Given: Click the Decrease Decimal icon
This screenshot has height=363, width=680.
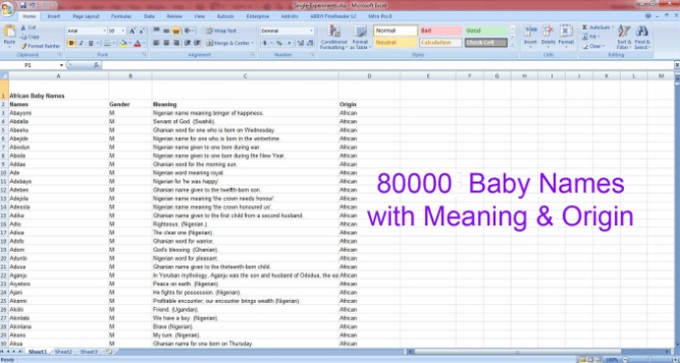Looking at the screenshot, I should pyautogui.click(x=310, y=43).
